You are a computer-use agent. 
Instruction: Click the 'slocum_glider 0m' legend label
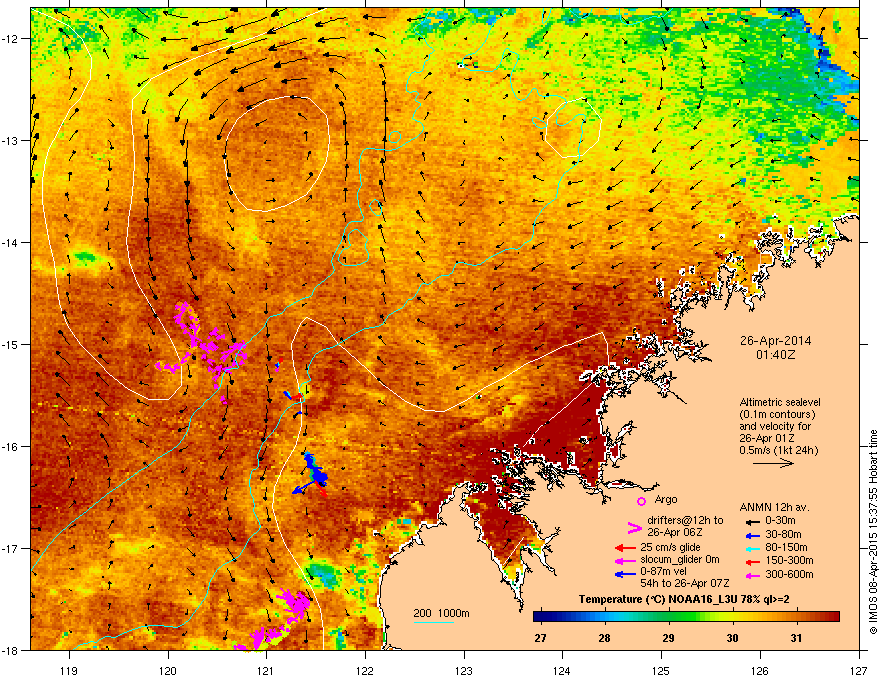point(680,560)
